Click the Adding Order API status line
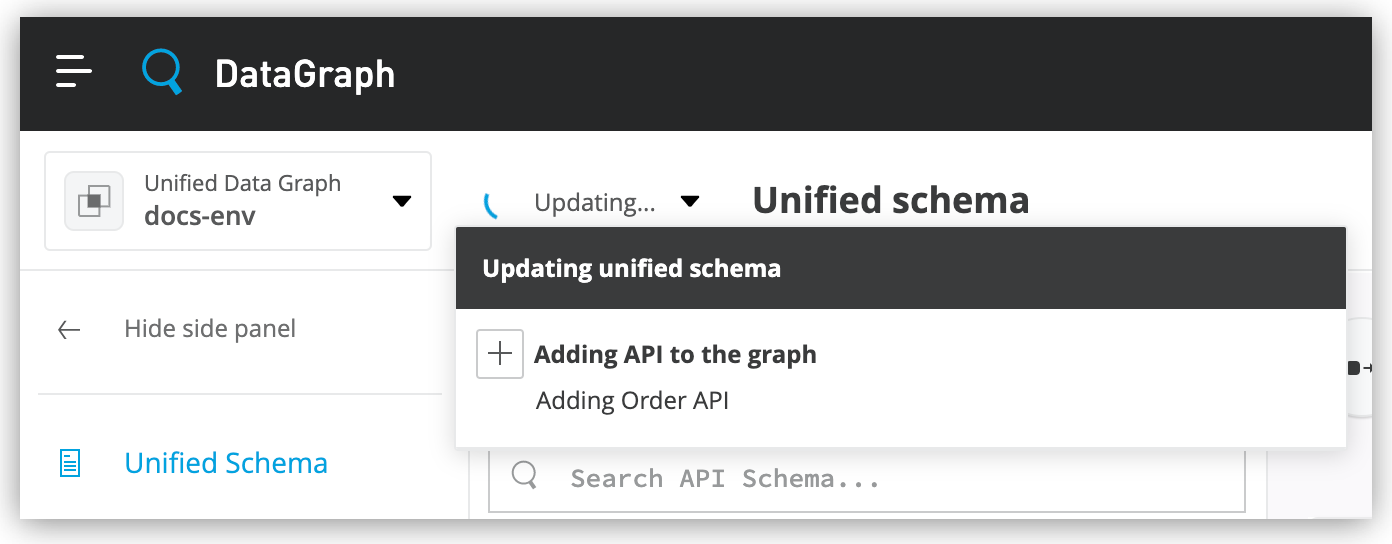The width and height of the screenshot is (1392, 544). (x=632, y=401)
